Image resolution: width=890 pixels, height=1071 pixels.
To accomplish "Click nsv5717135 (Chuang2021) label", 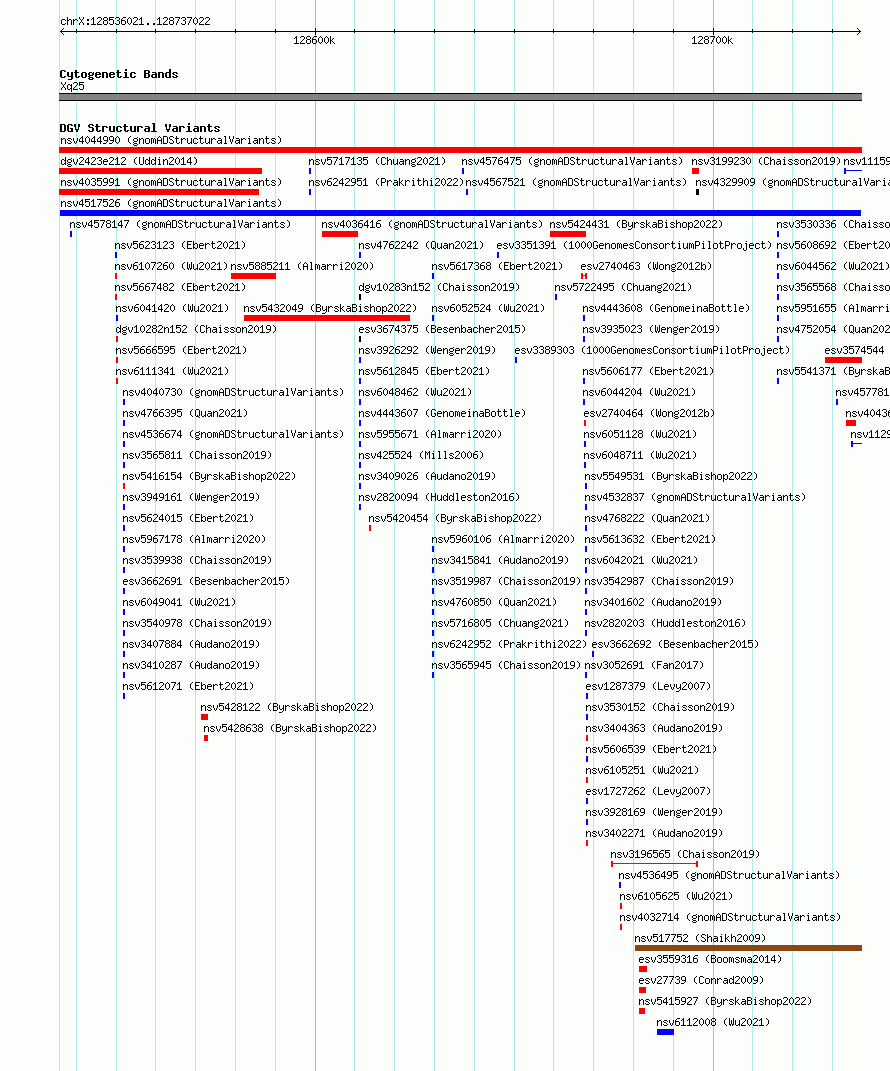I will 377,161.
